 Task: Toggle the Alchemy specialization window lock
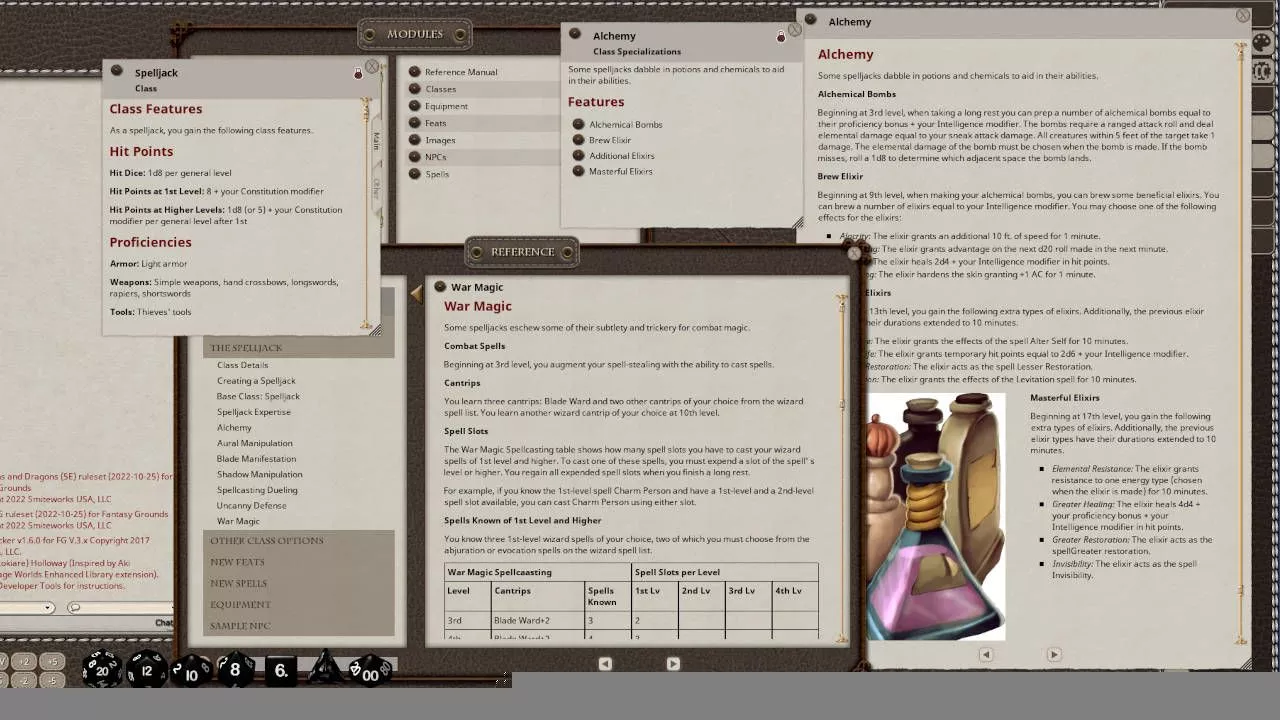(781, 36)
